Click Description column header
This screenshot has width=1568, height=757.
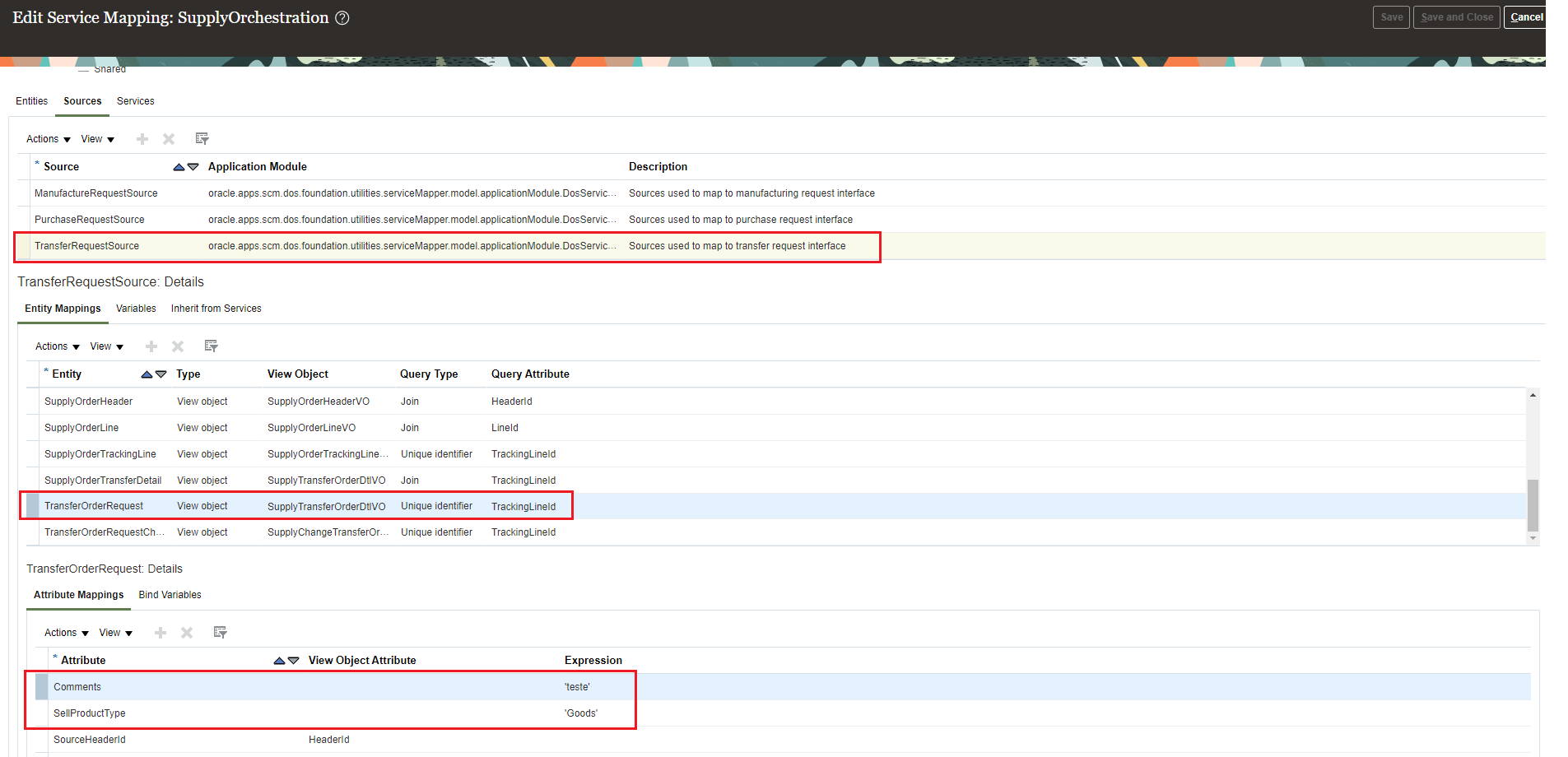click(658, 167)
